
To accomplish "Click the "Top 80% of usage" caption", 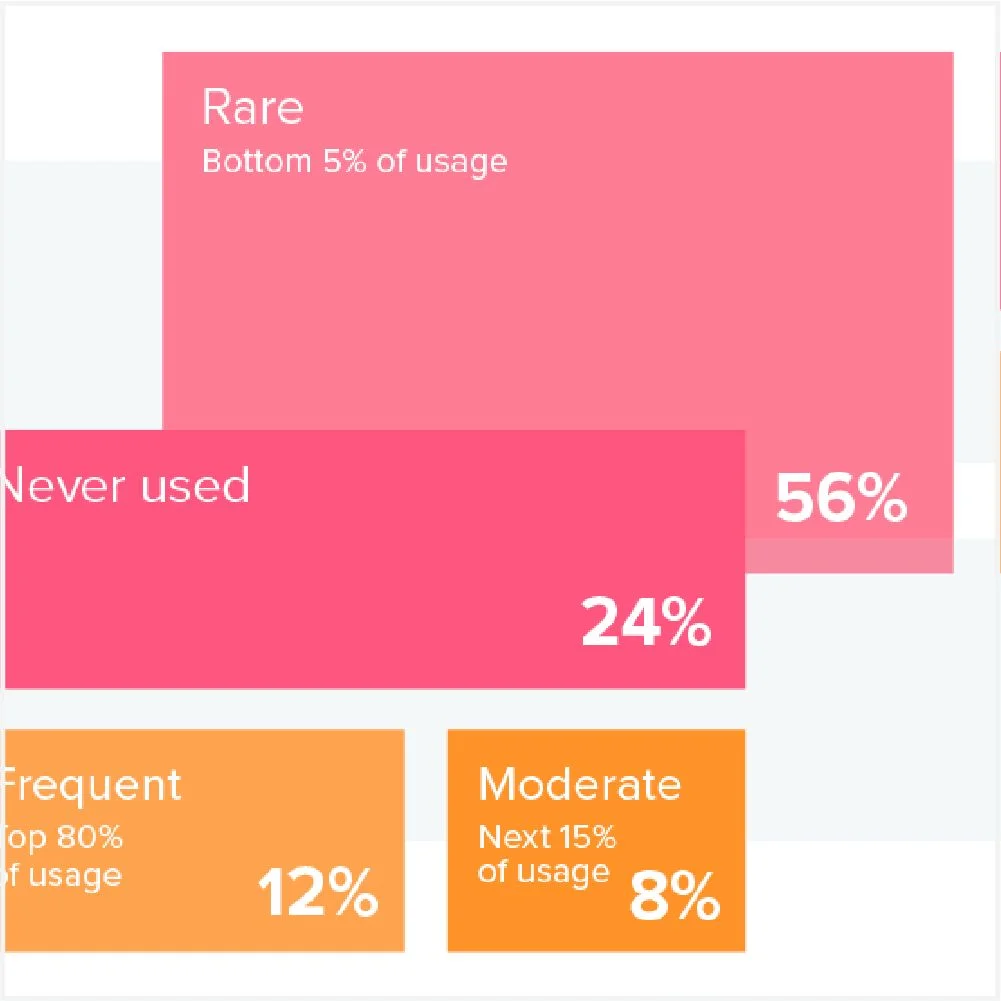I will 63,855.
